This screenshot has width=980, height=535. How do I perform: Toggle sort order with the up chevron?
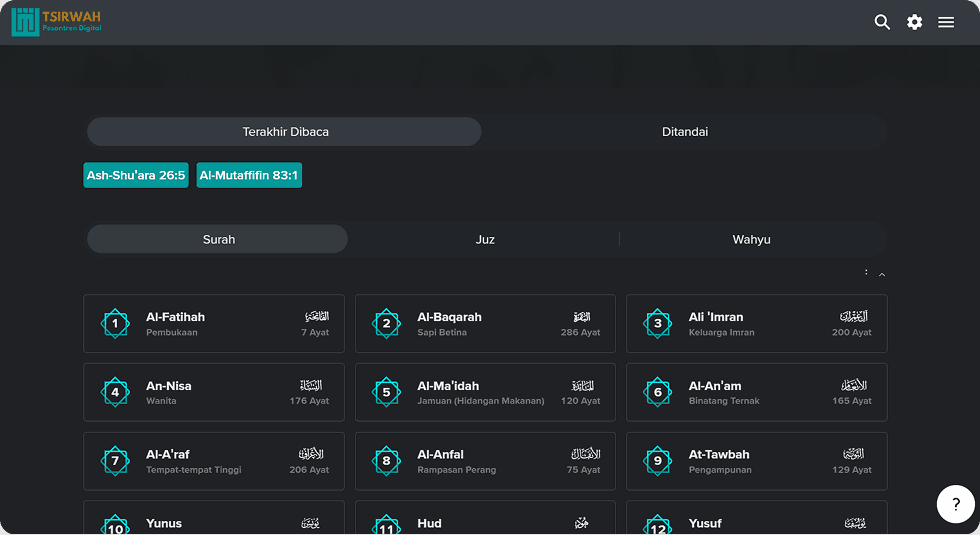click(x=882, y=274)
